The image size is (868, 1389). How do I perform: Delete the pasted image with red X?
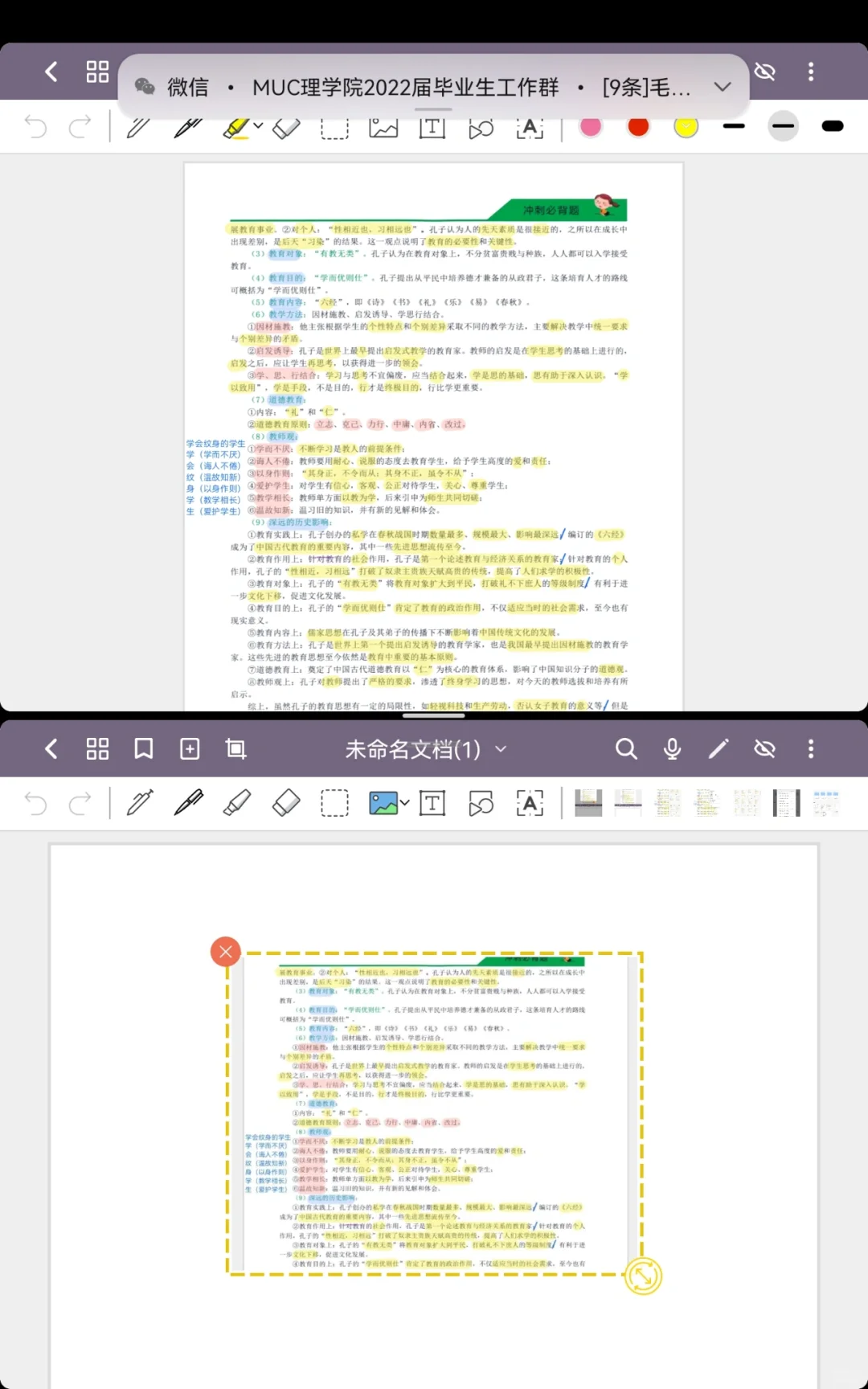226,952
